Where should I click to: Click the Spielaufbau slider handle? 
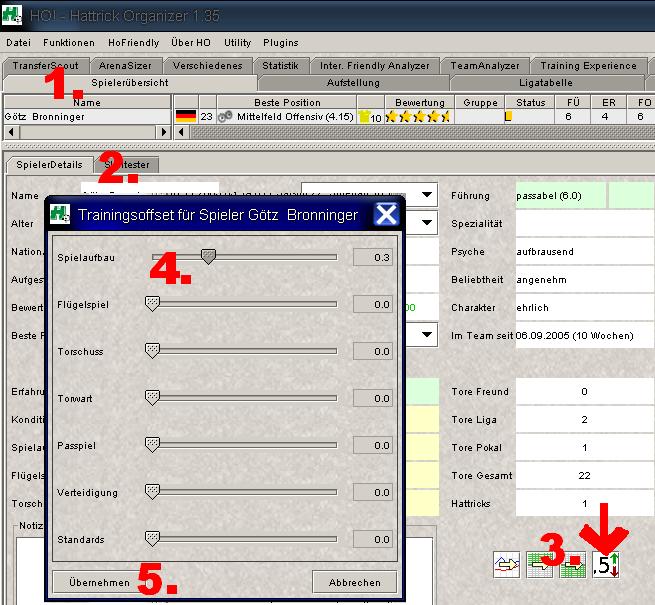(208, 257)
